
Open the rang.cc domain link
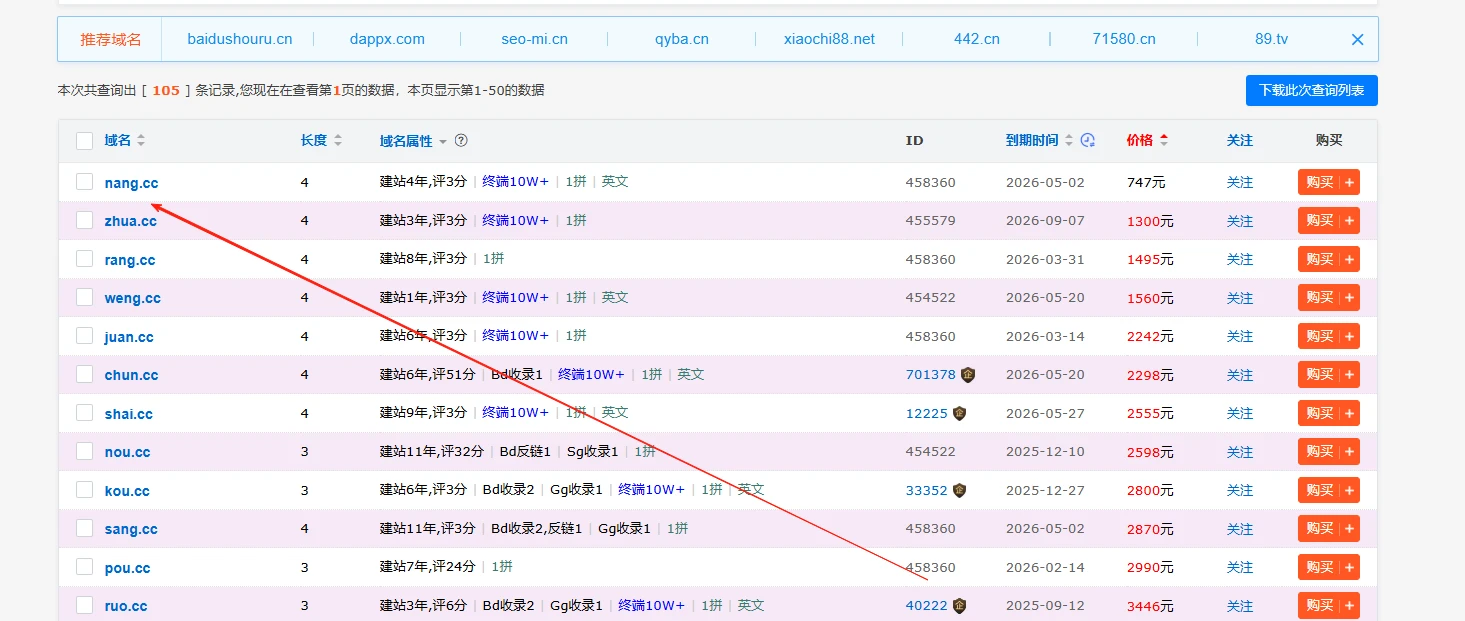tap(130, 260)
